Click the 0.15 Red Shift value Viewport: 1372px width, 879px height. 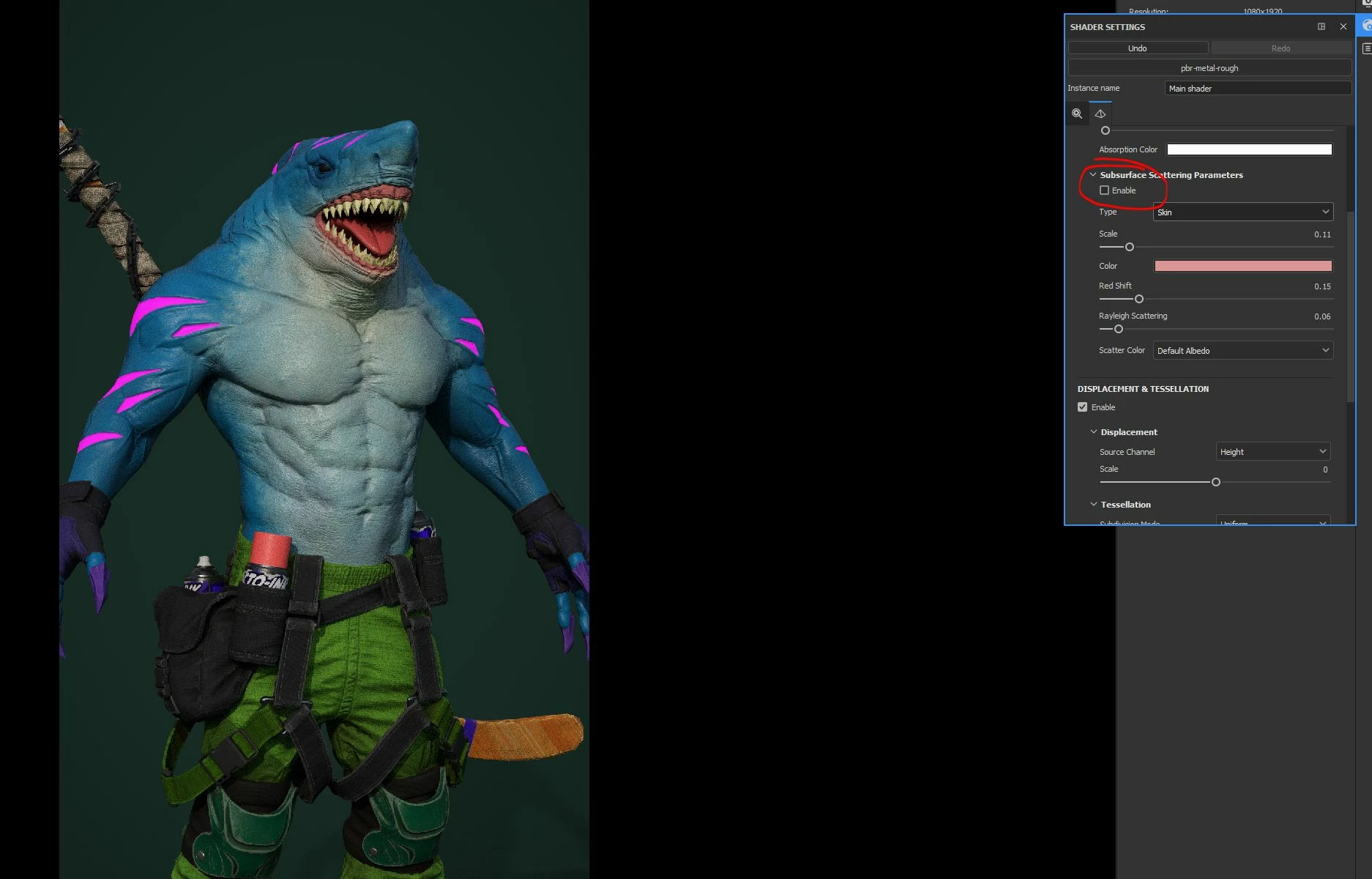[x=1322, y=286]
